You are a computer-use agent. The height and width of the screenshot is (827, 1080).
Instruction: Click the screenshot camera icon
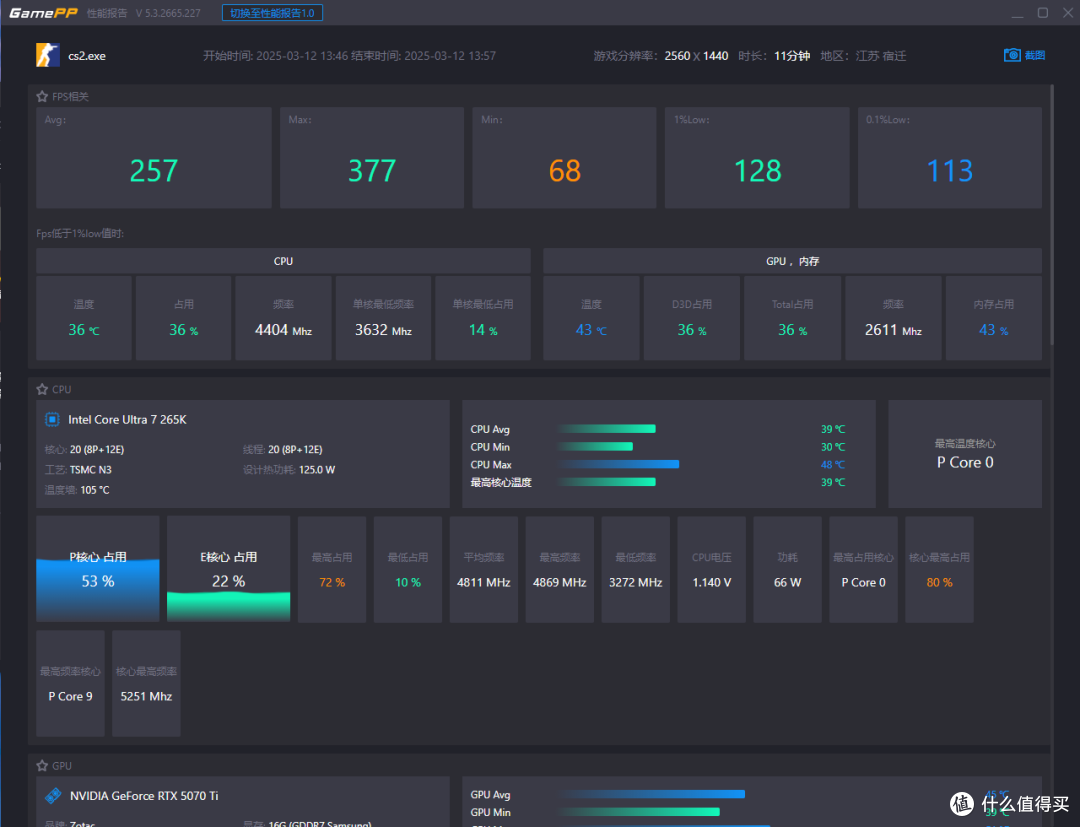click(1012, 55)
